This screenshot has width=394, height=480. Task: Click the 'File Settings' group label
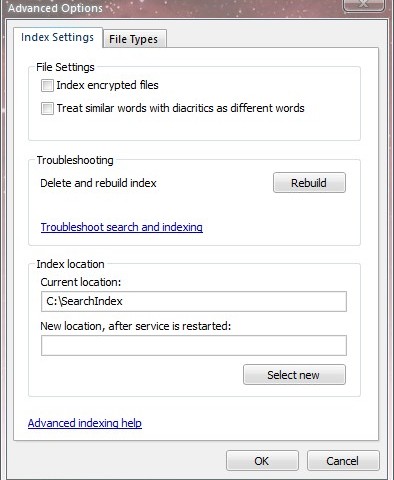(65, 67)
